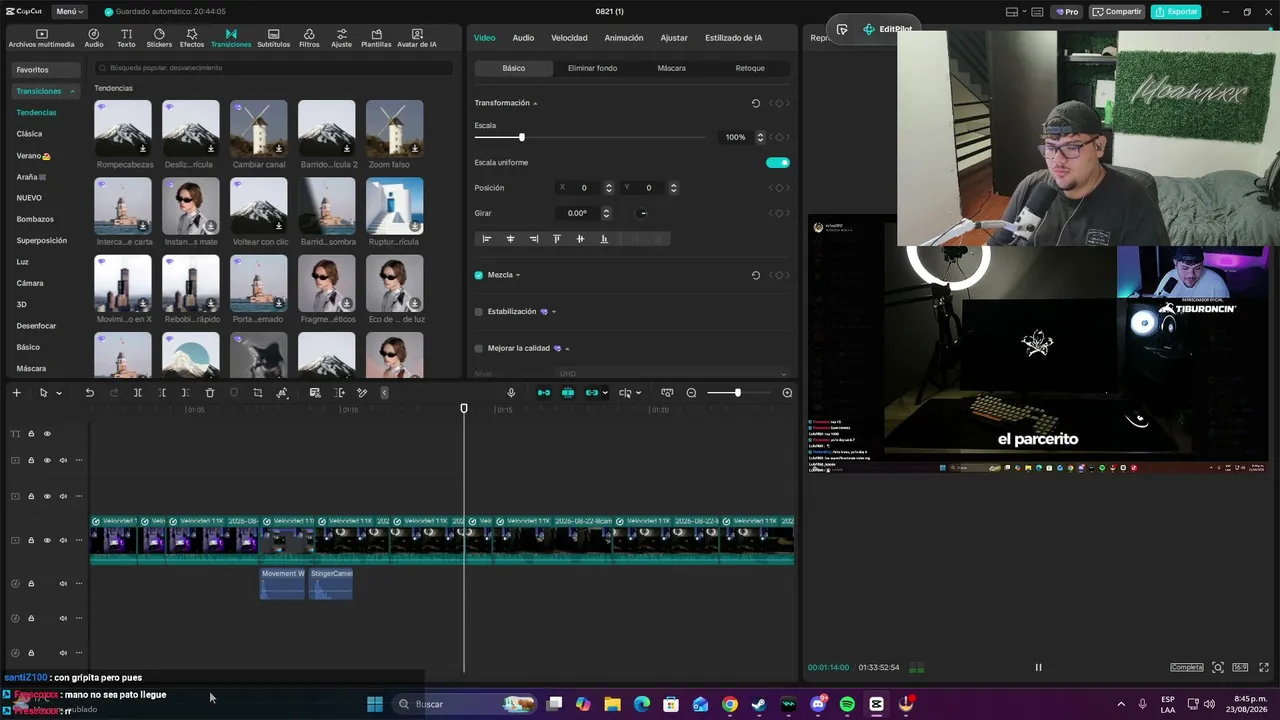Screen dimensions: 1280x720
Task: Open the Stickers library
Action: [159, 38]
